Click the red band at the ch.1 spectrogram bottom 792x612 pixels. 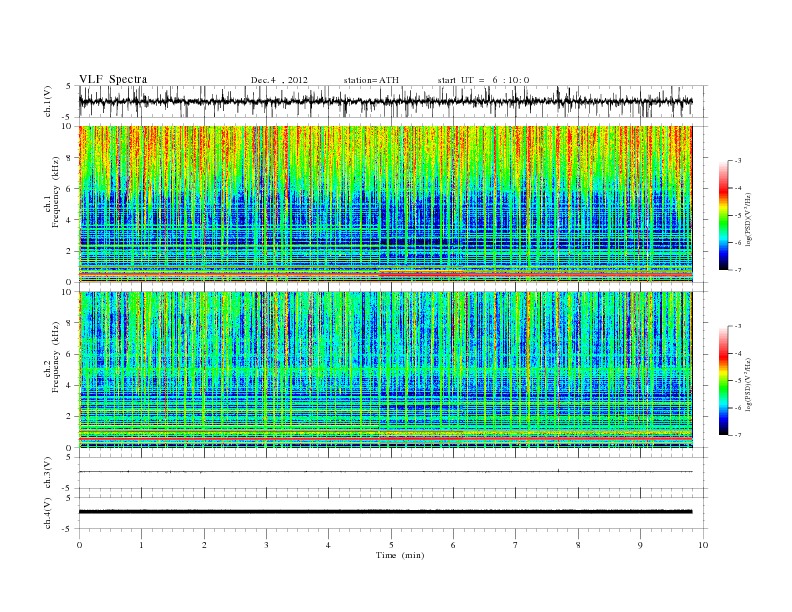(x=385, y=274)
